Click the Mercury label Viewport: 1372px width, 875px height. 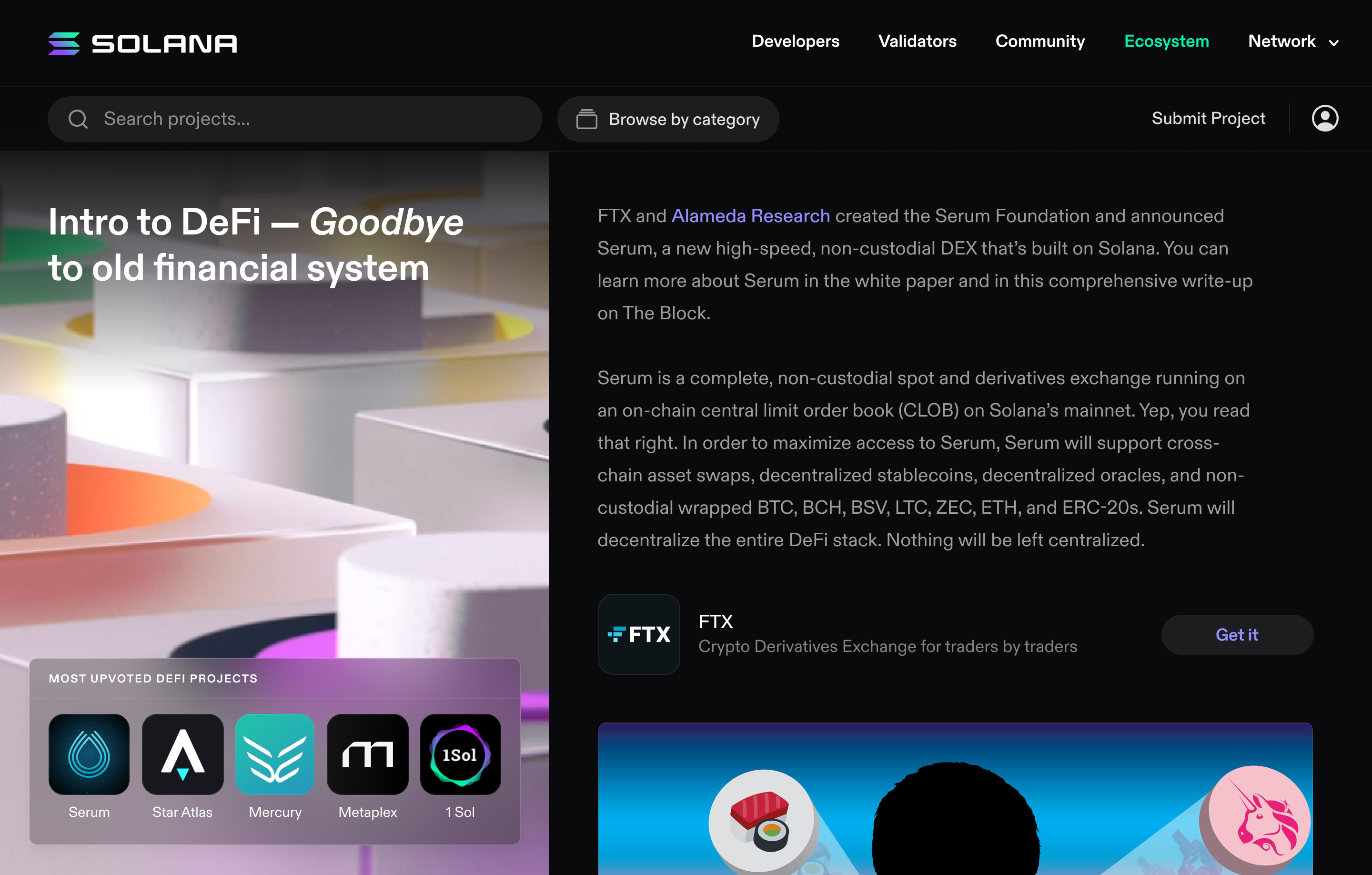tap(275, 812)
